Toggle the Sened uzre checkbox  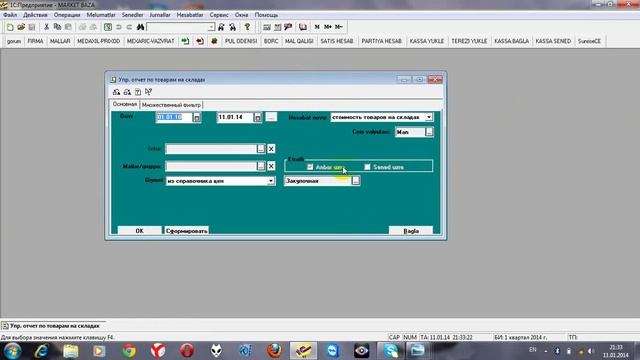click(367, 167)
